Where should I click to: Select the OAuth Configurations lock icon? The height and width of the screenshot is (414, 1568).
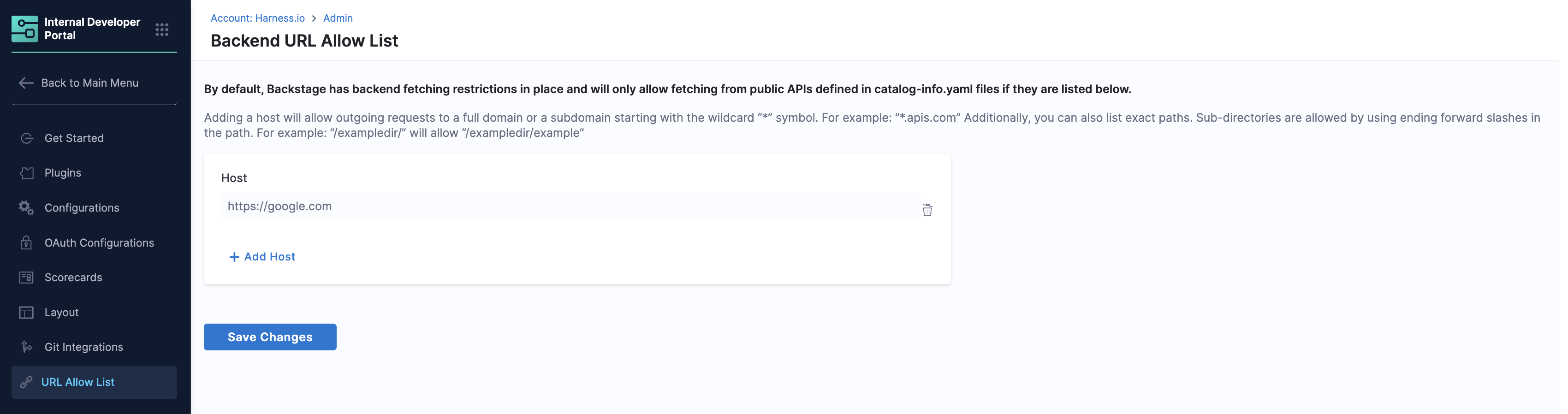click(x=27, y=243)
